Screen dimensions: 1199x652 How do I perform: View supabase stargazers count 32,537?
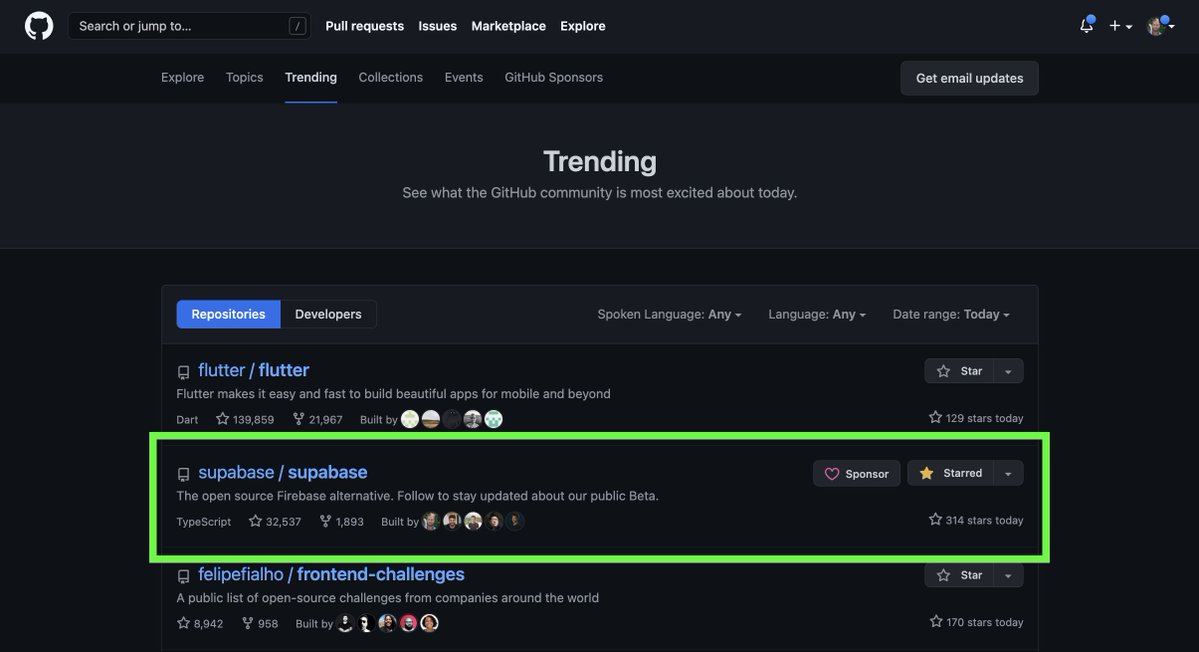[275, 521]
